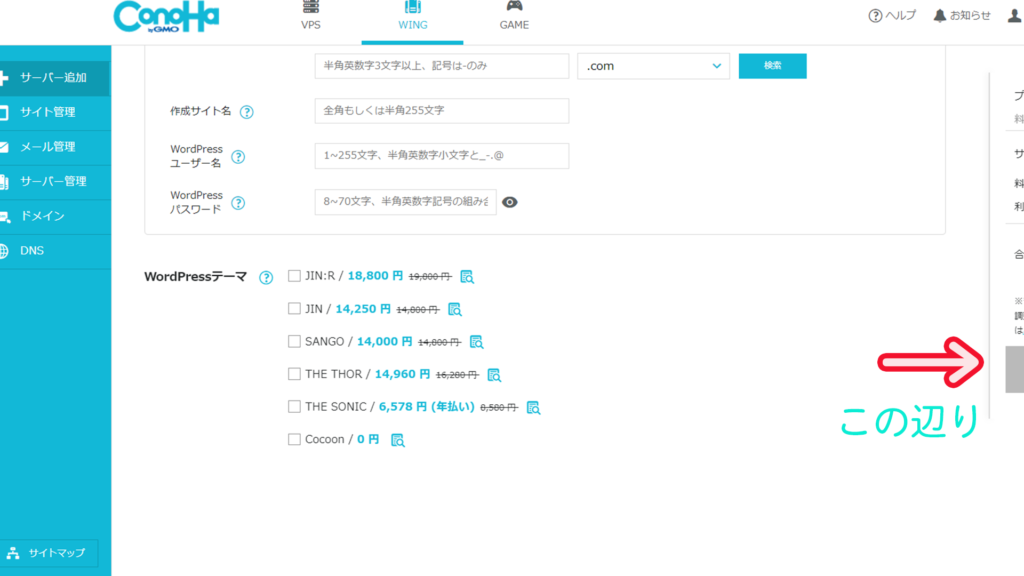The height and width of the screenshot is (576, 1024).
Task: Check the Cocoon theme checkbox
Action: [x=295, y=440]
